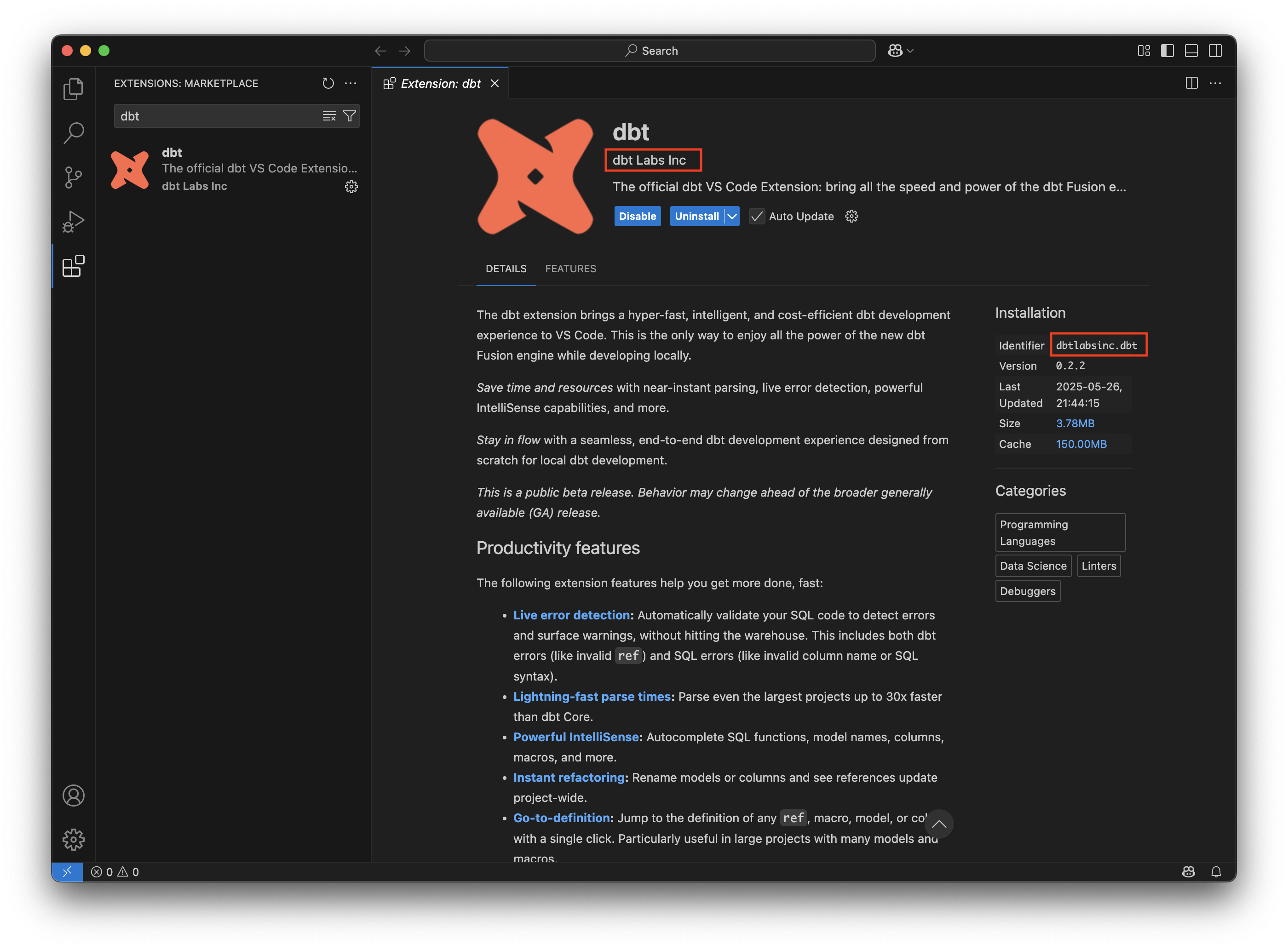Image resolution: width=1288 pixels, height=950 pixels.
Task: Open the Explorer sidebar icon
Action: click(x=74, y=89)
